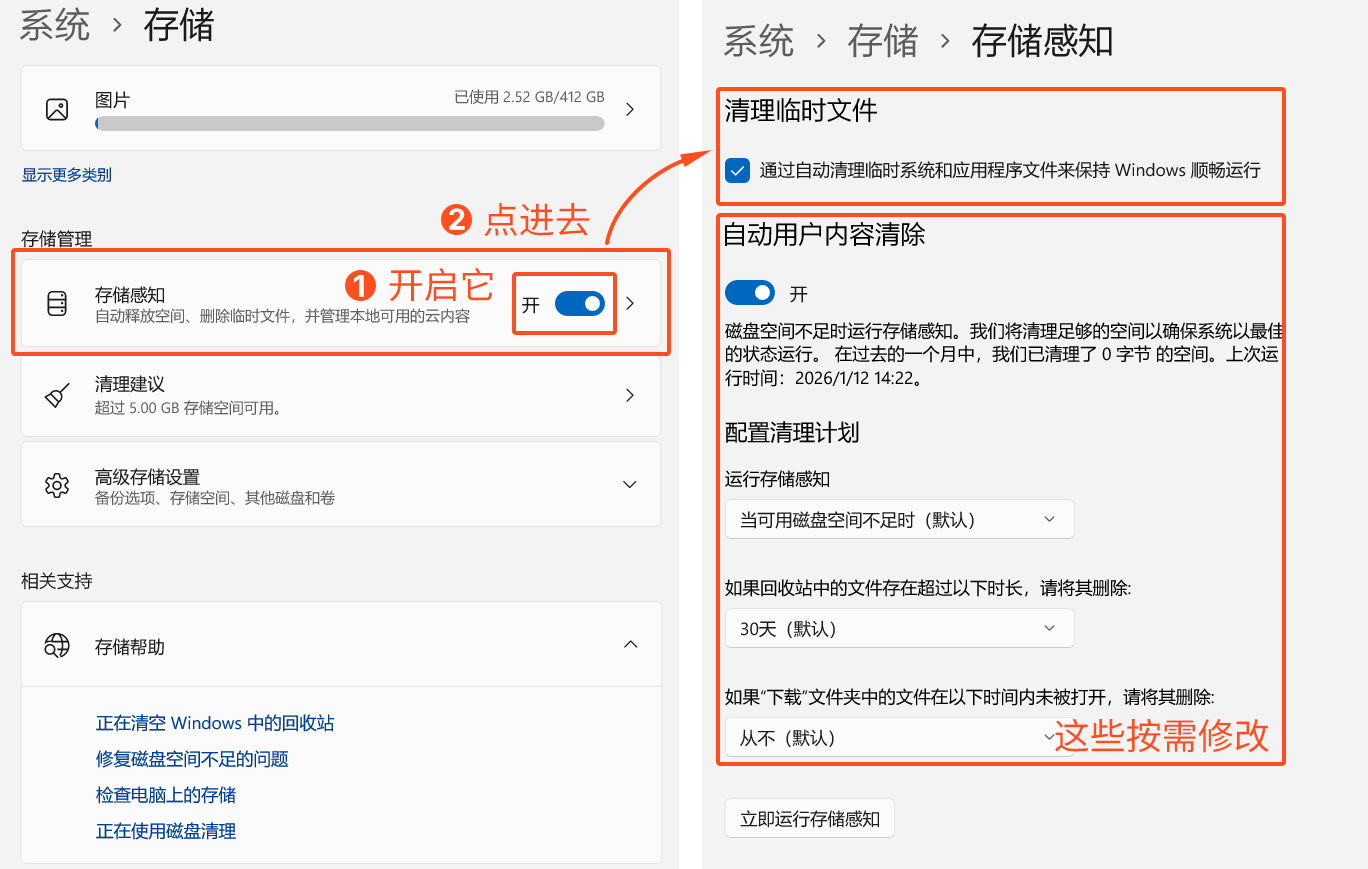Click the 高级存储设置 gear icon

[x=57, y=483]
